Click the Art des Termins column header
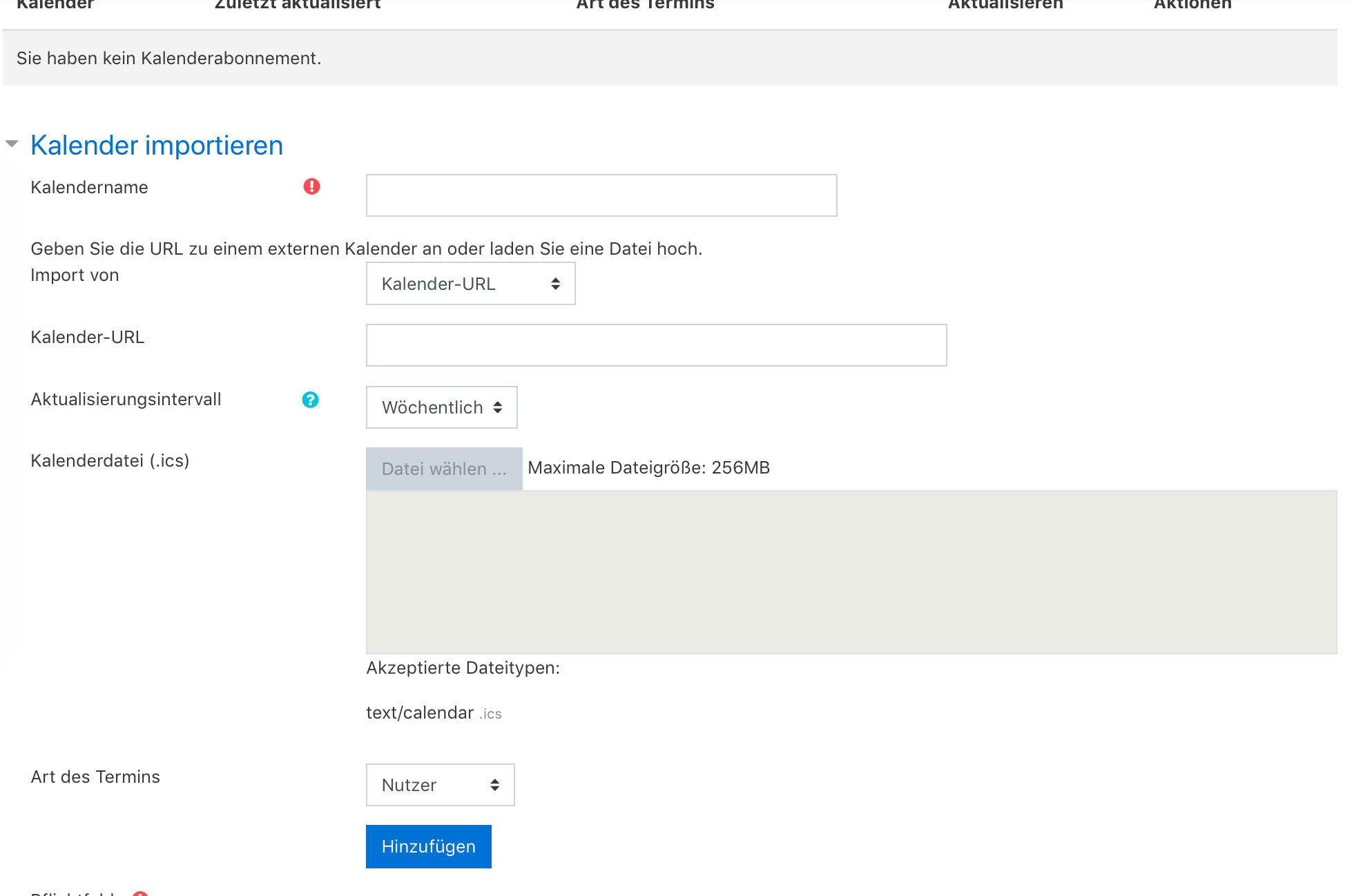The width and height of the screenshot is (1352, 896). coord(645,6)
